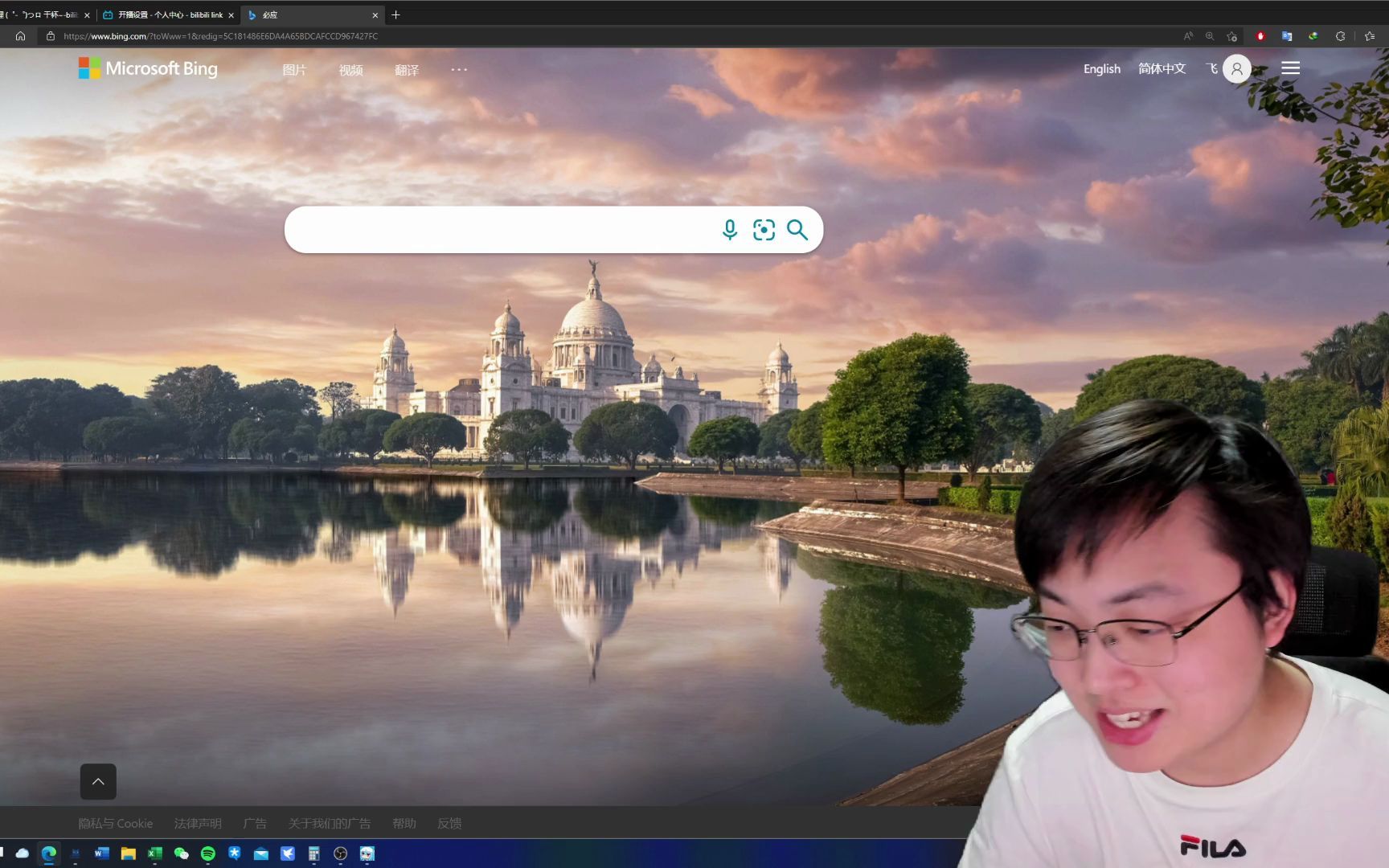Open Microsoft Edge from the taskbar

[x=49, y=854]
